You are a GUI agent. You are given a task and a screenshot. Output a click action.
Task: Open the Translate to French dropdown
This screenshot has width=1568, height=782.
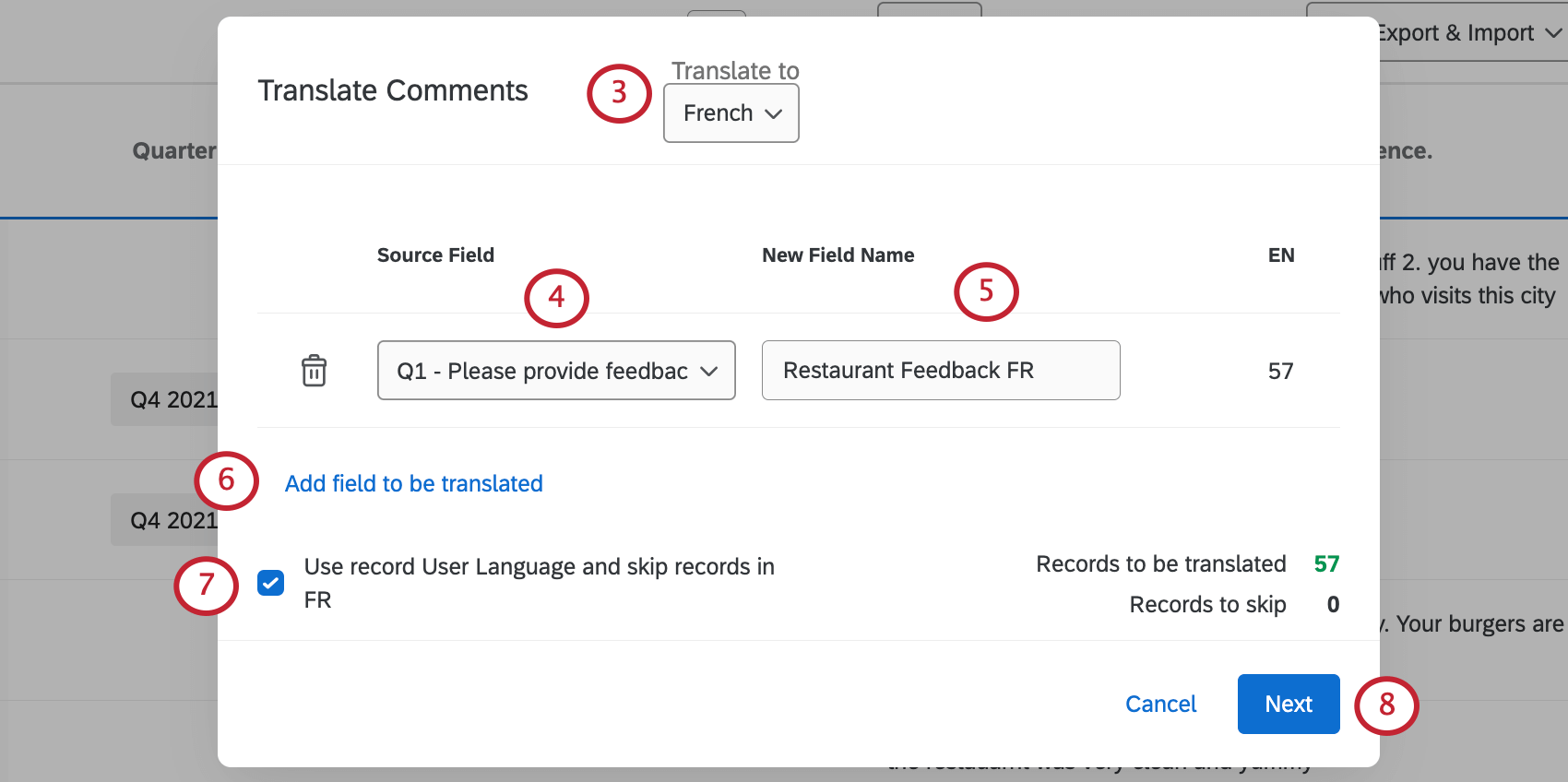[x=731, y=113]
